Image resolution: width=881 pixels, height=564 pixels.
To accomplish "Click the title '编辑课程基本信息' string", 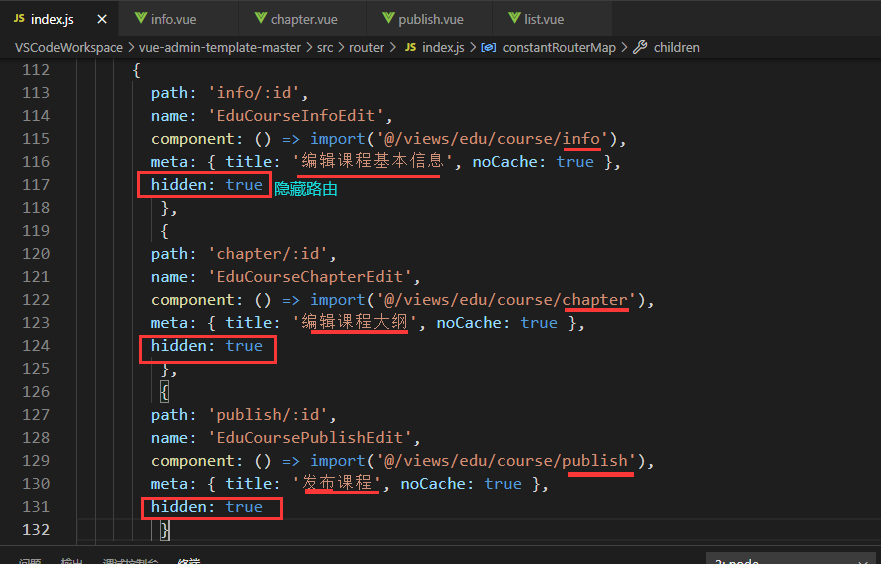I will pos(373,162).
